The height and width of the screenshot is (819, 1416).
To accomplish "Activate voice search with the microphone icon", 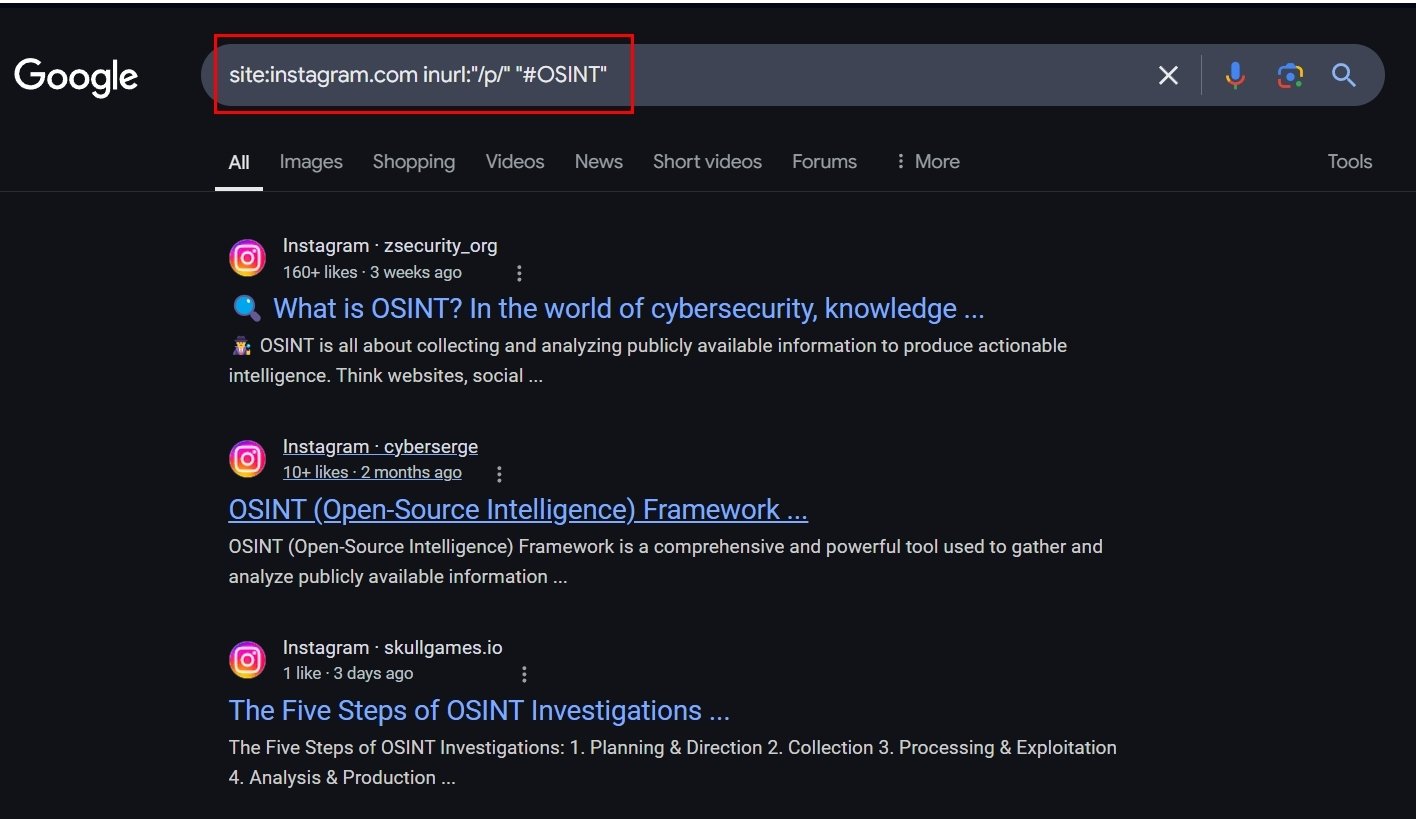I will (1234, 74).
